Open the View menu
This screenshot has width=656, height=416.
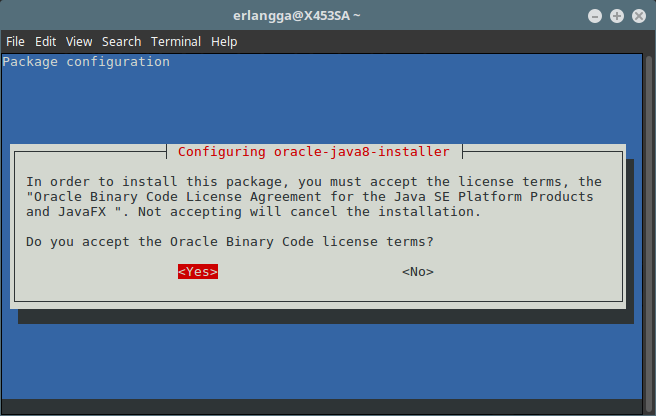tap(79, 42)
